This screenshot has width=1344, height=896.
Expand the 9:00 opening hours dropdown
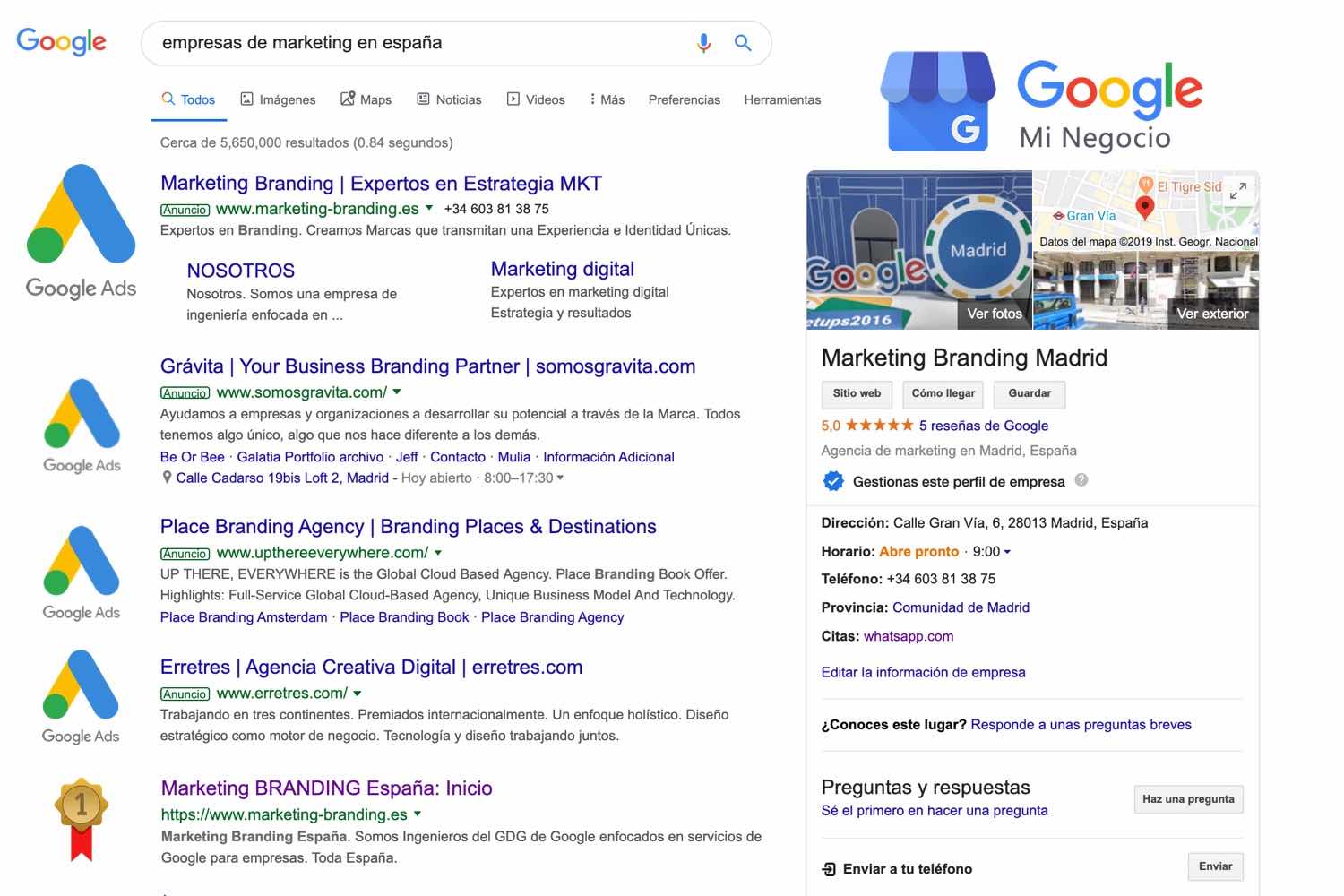click(1009, 552)
